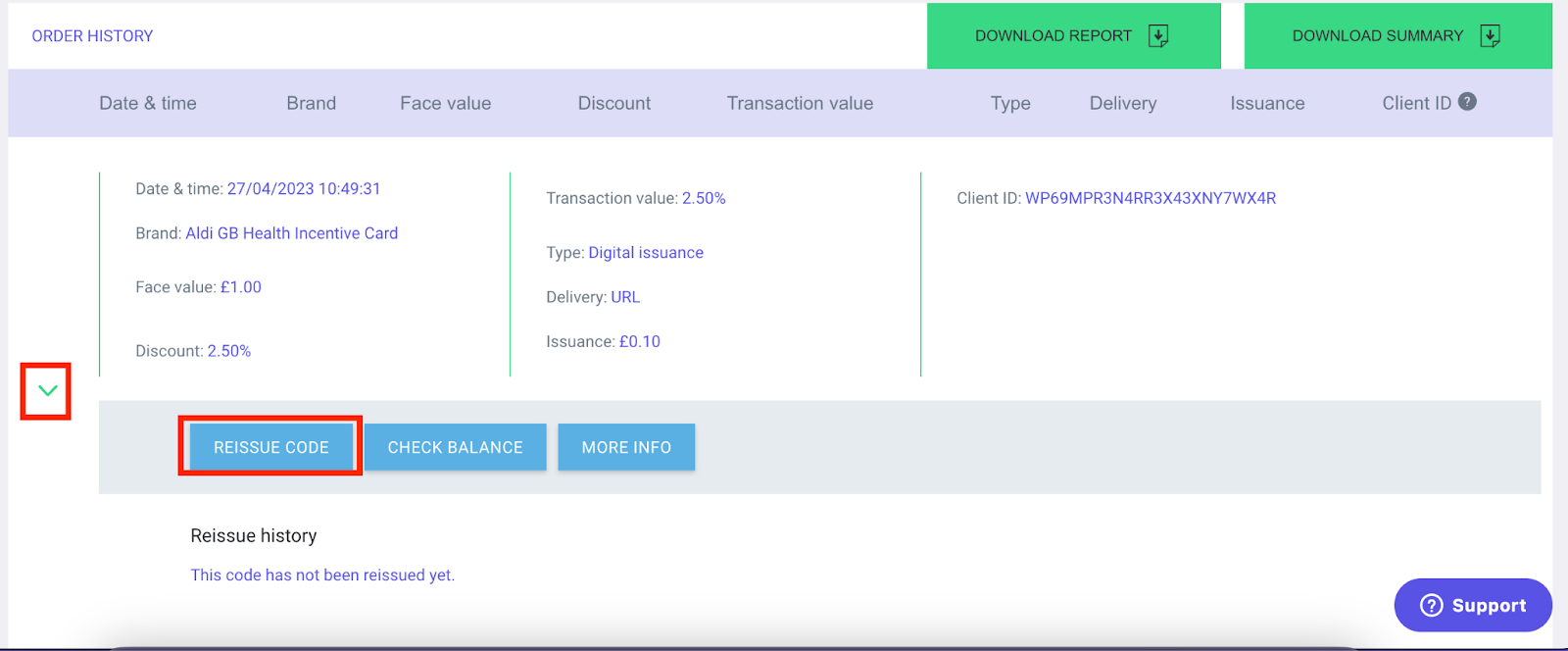Open MORE INFO for this order

[x=626, y=447]
